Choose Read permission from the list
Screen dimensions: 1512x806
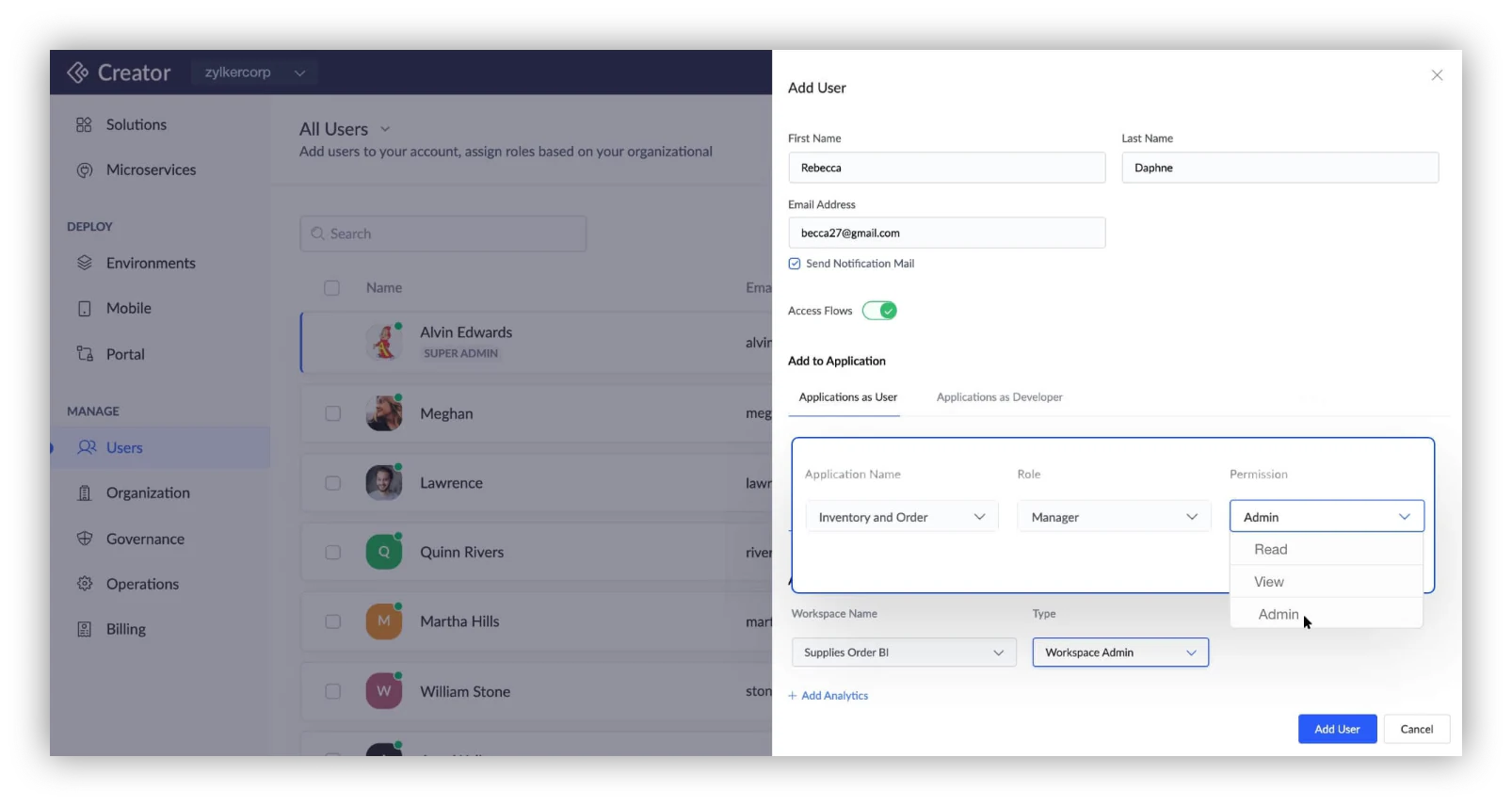(1326, 549)
